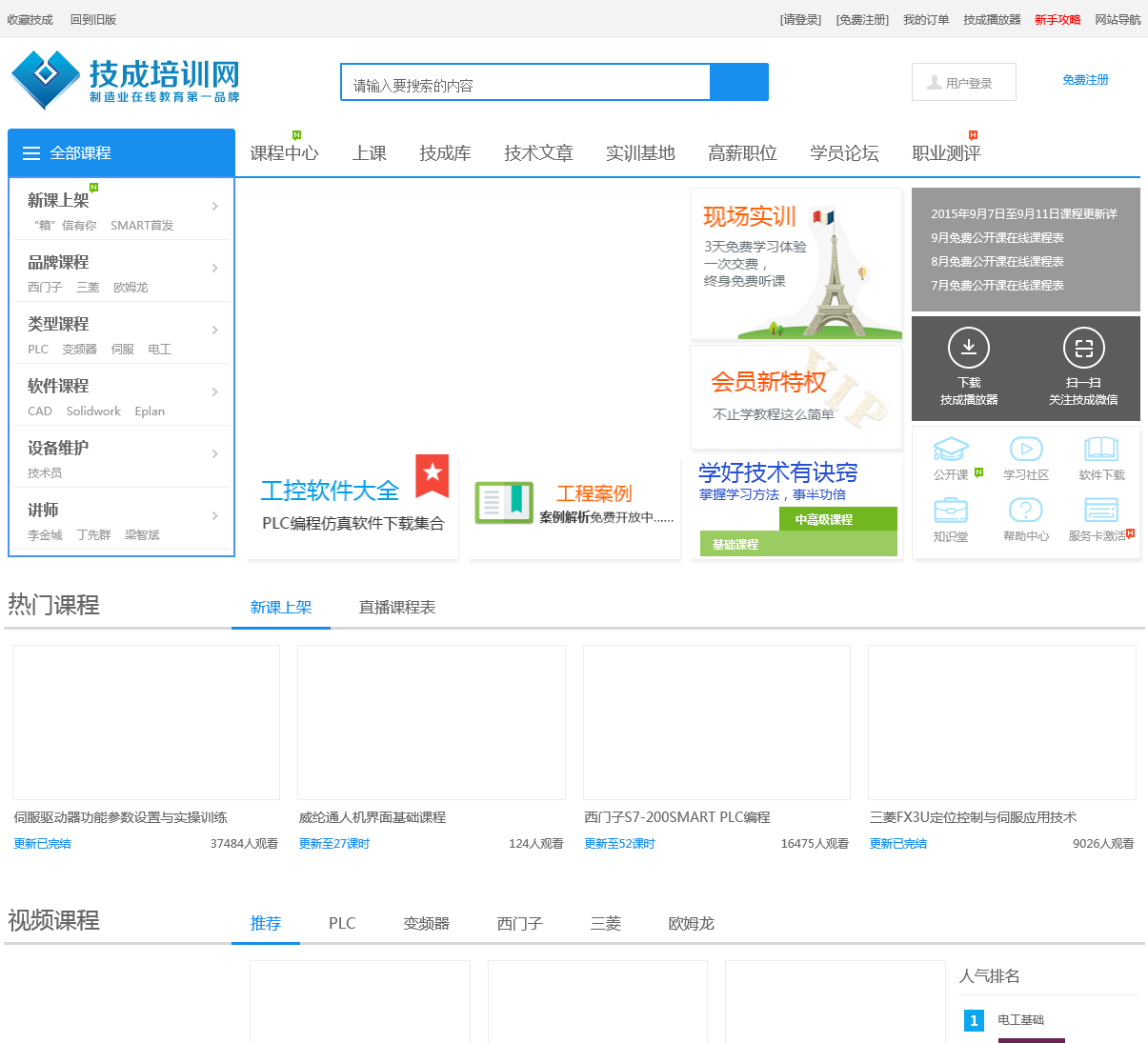
Task: Click the search input field
Action: [525, 84]
